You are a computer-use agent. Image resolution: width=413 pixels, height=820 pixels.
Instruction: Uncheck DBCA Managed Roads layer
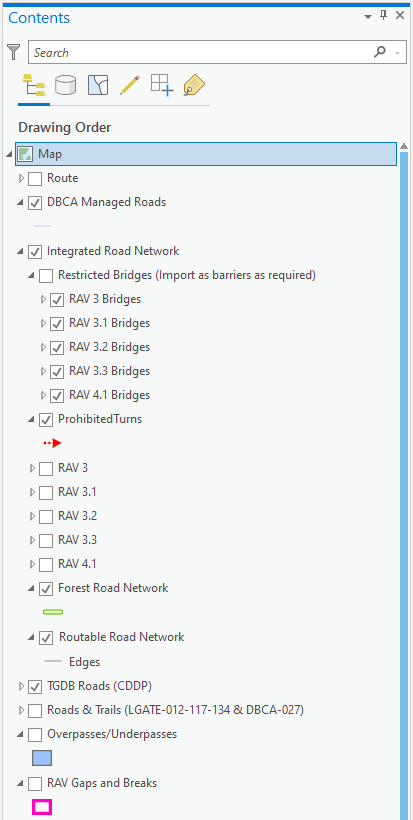click(35, 203)
